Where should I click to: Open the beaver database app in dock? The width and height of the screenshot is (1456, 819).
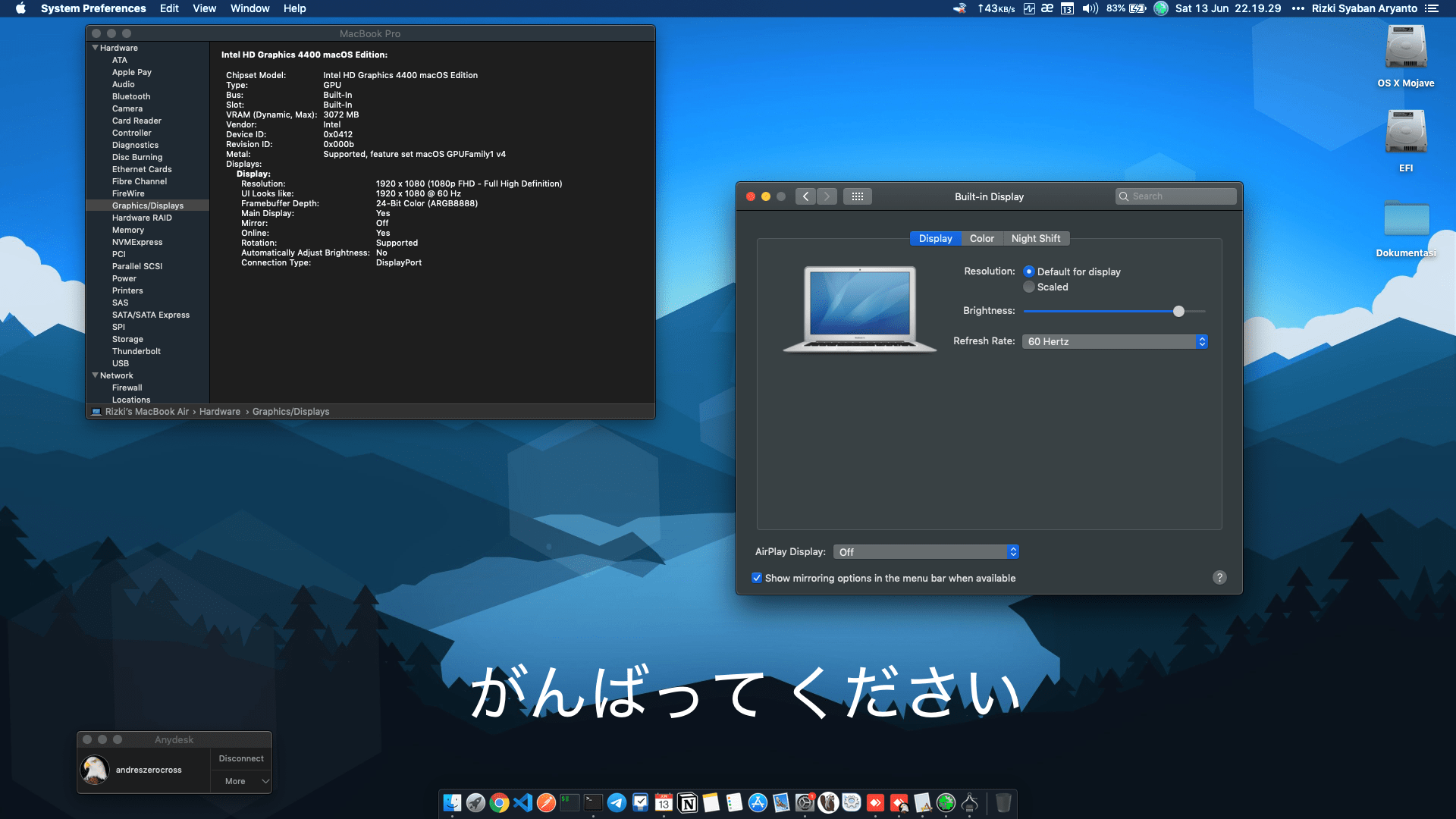pyautogui.click(x=828, y=802)
